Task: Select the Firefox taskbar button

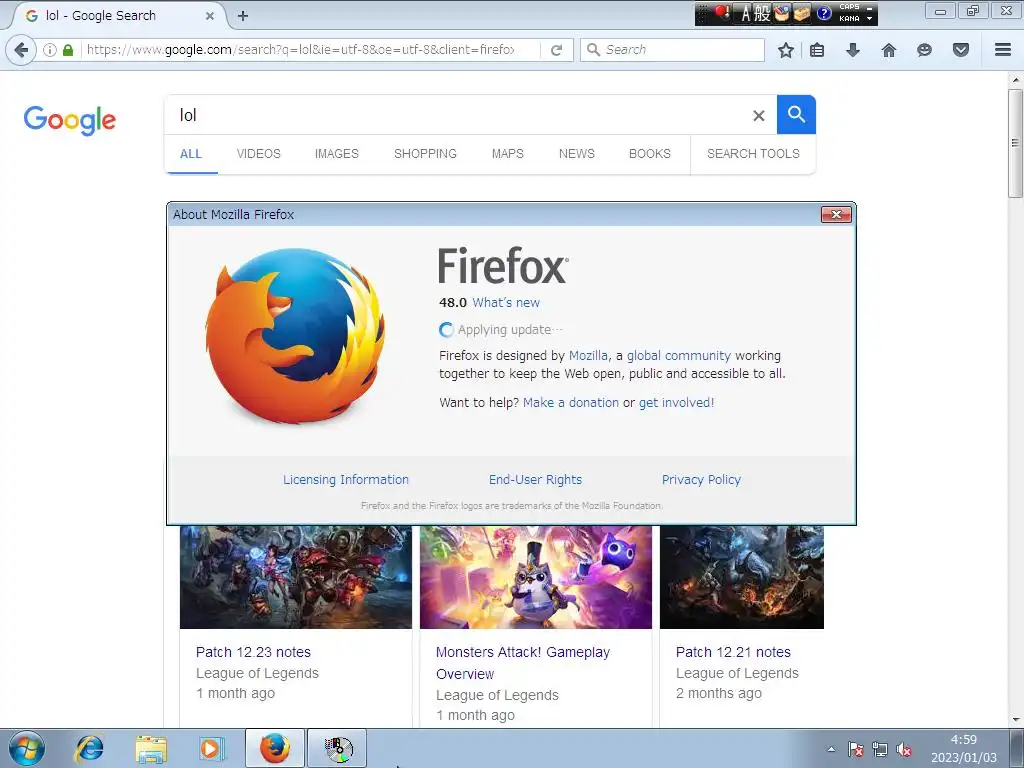Action: 275,749
